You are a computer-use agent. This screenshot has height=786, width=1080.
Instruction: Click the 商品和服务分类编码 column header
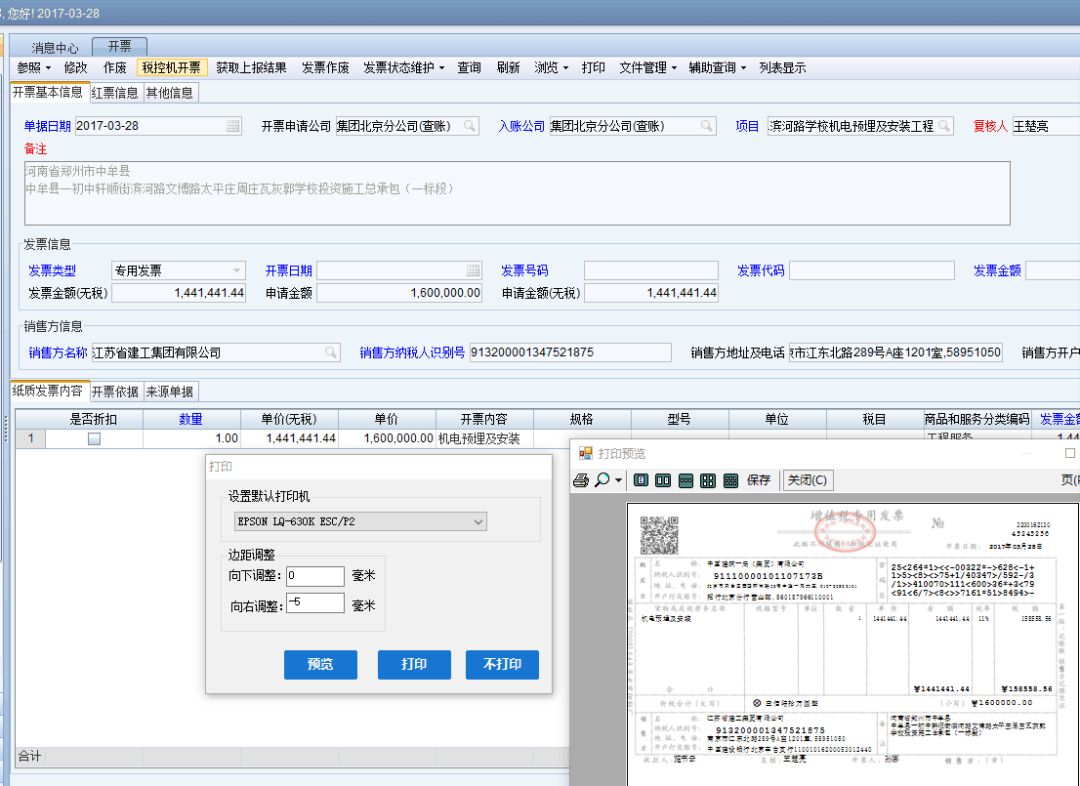click(x=977, y=419)
